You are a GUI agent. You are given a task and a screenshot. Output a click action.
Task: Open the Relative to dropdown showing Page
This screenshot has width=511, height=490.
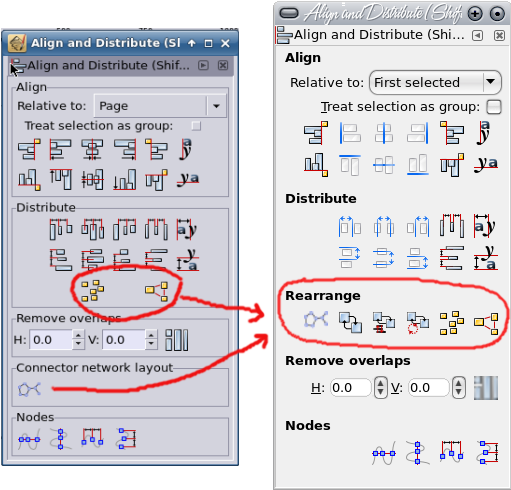point(160,106)
